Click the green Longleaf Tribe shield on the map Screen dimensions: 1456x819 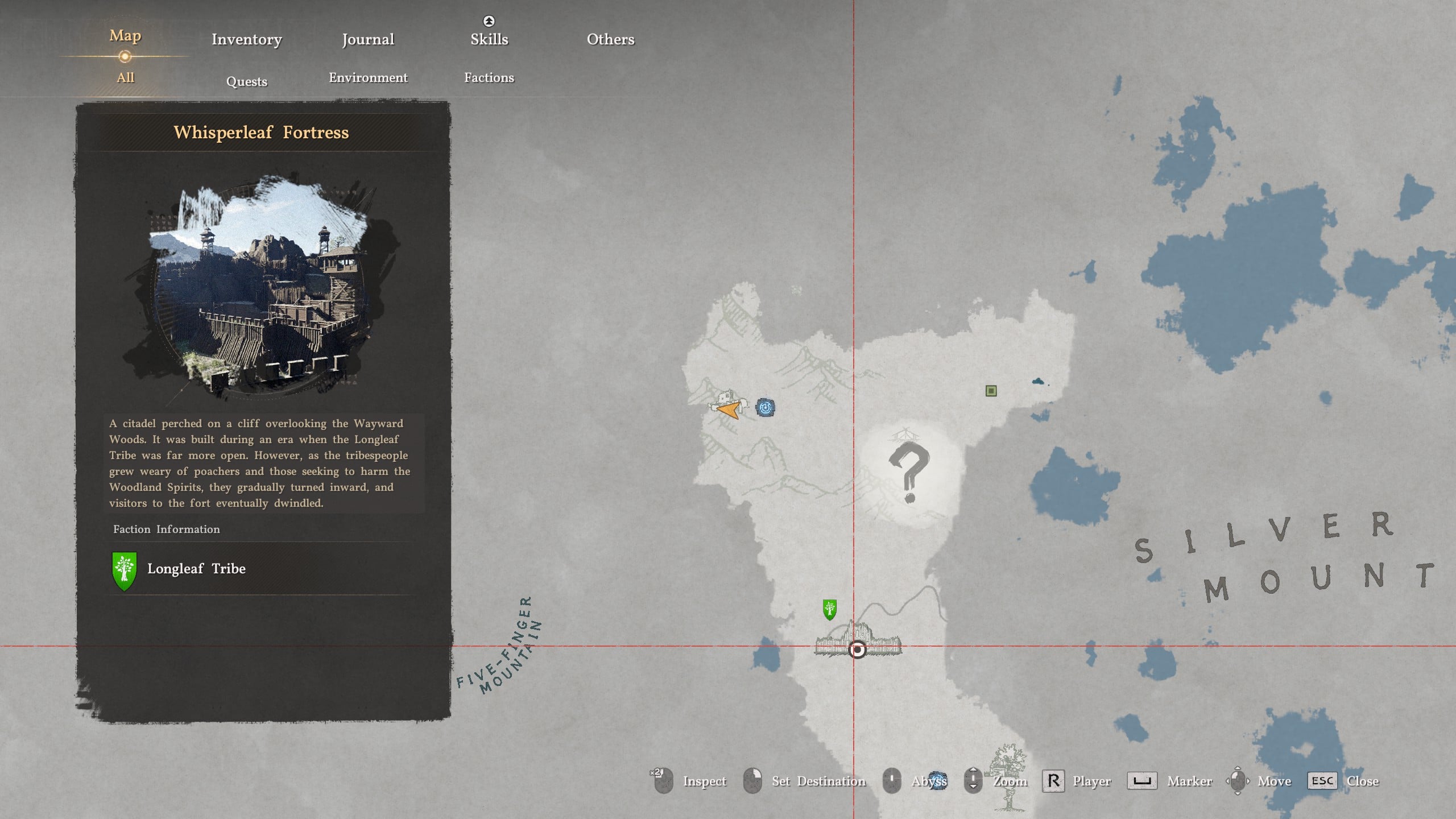click(829, 609)
